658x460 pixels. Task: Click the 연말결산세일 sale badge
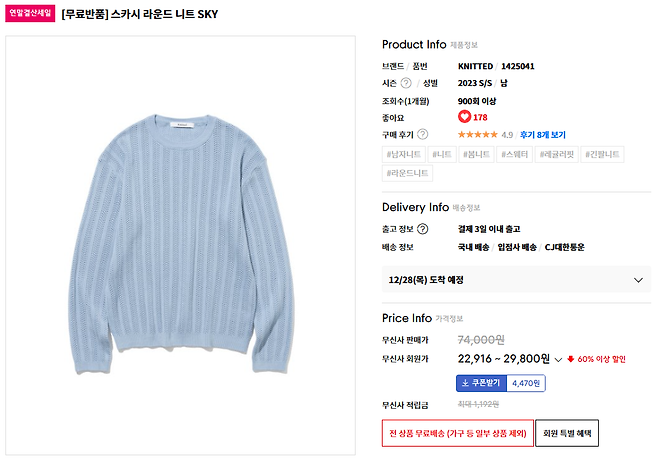coord(30,15)
